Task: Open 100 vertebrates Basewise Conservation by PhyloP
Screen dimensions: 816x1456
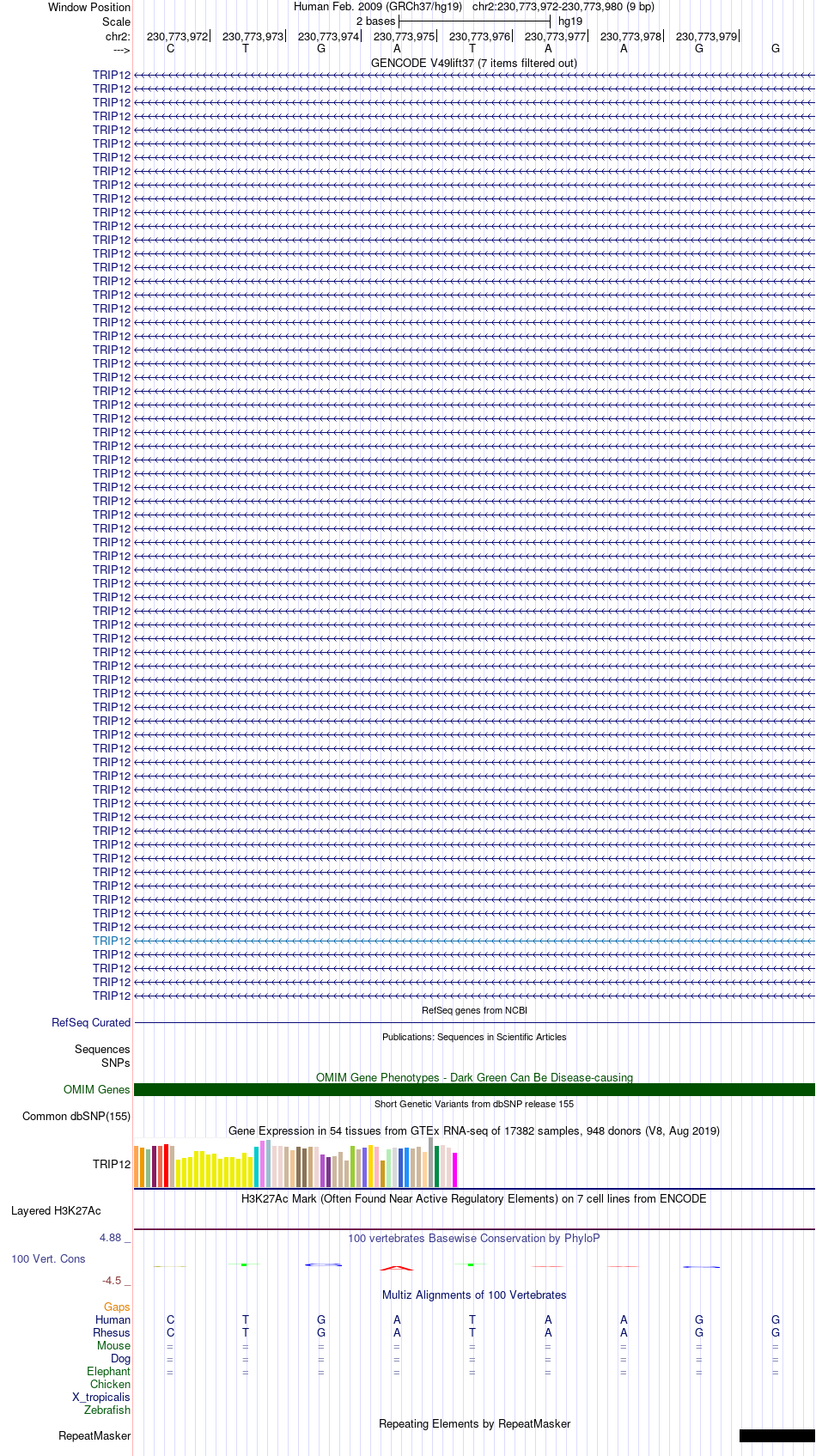Action: 474,1238
